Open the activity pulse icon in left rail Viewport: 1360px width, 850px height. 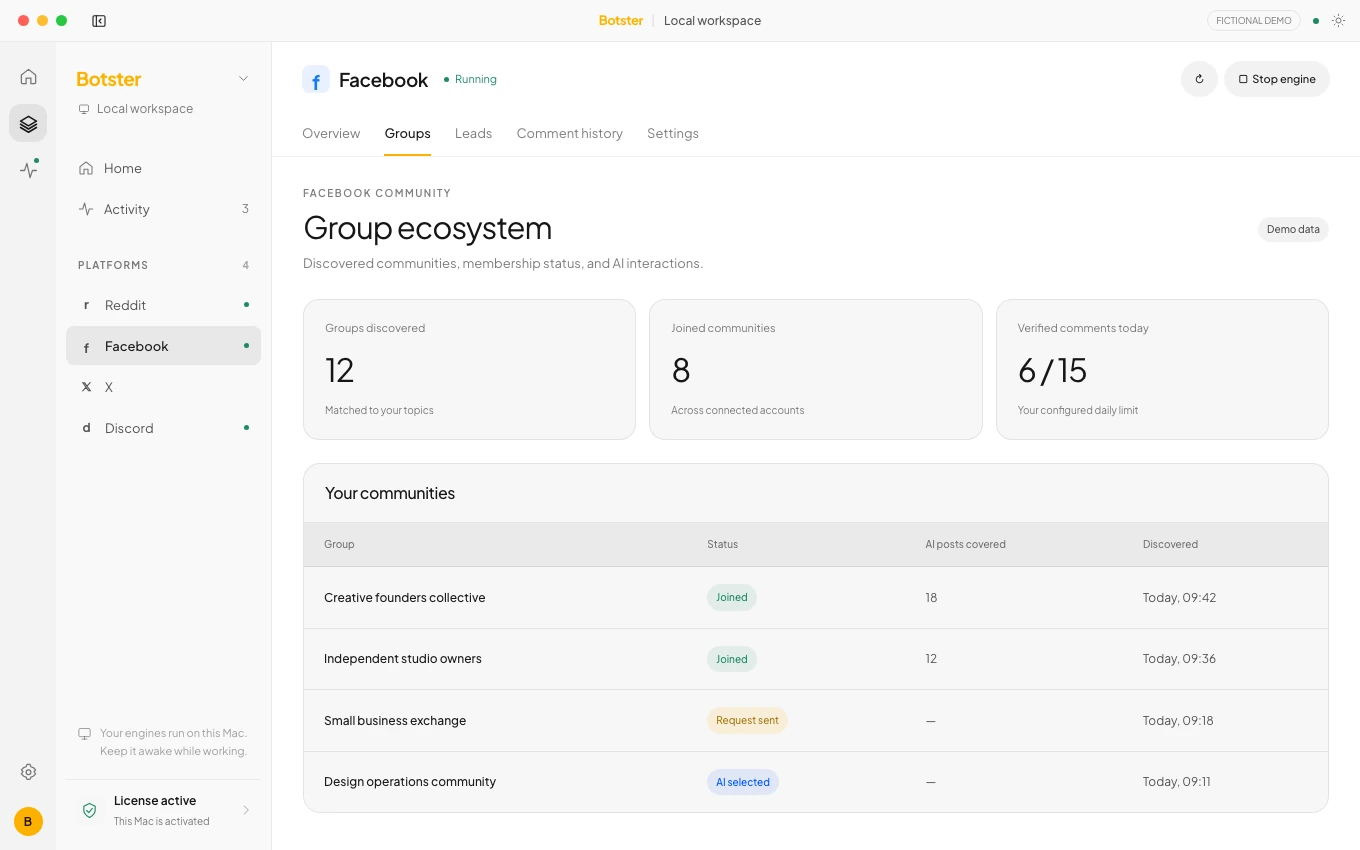28,170
